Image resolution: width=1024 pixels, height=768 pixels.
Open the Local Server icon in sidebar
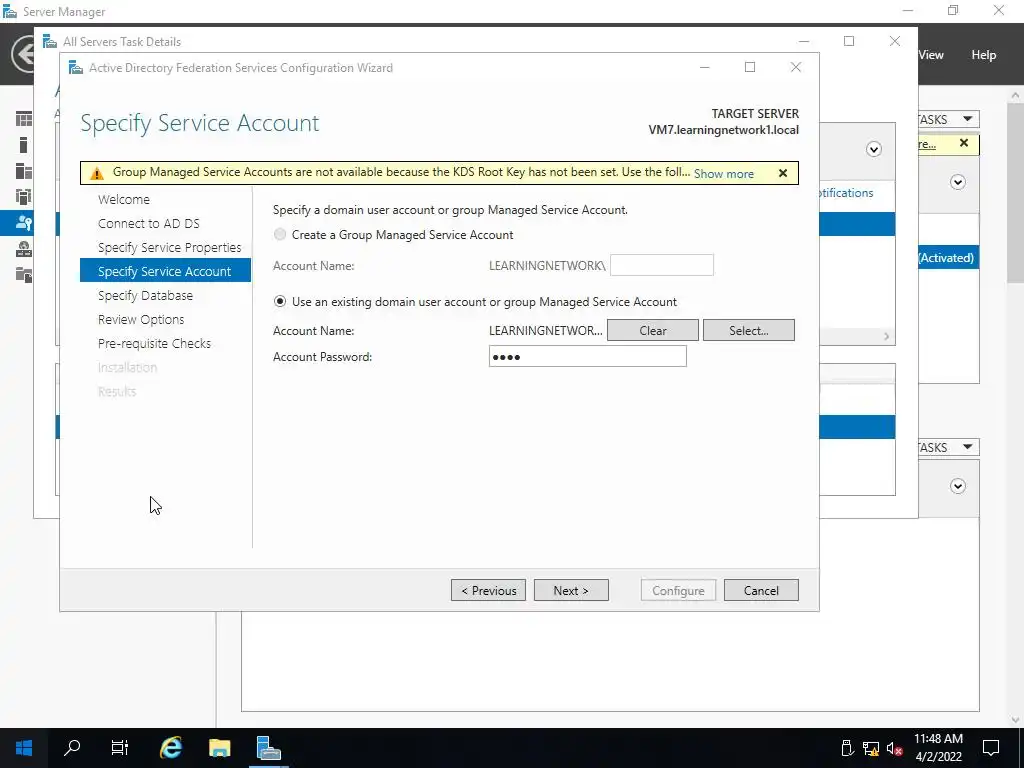[x=24, y=145]
